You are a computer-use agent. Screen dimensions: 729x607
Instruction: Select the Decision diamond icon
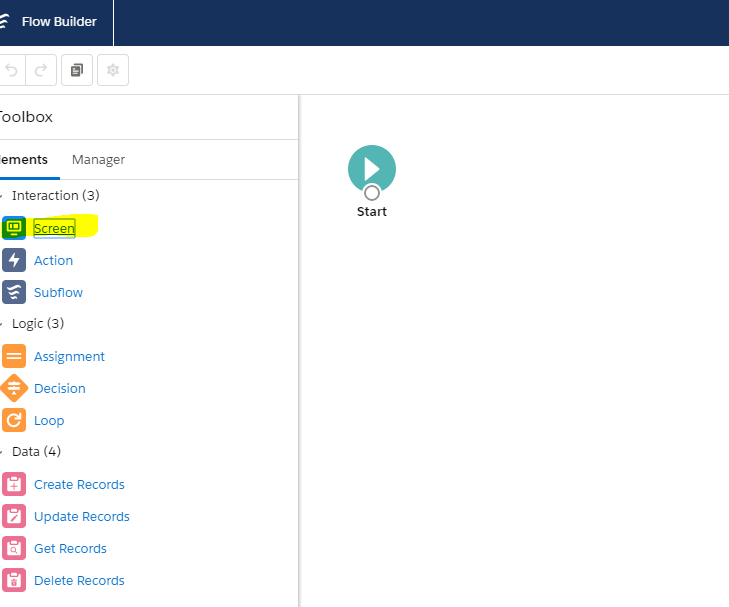click(x=14, y=388)
